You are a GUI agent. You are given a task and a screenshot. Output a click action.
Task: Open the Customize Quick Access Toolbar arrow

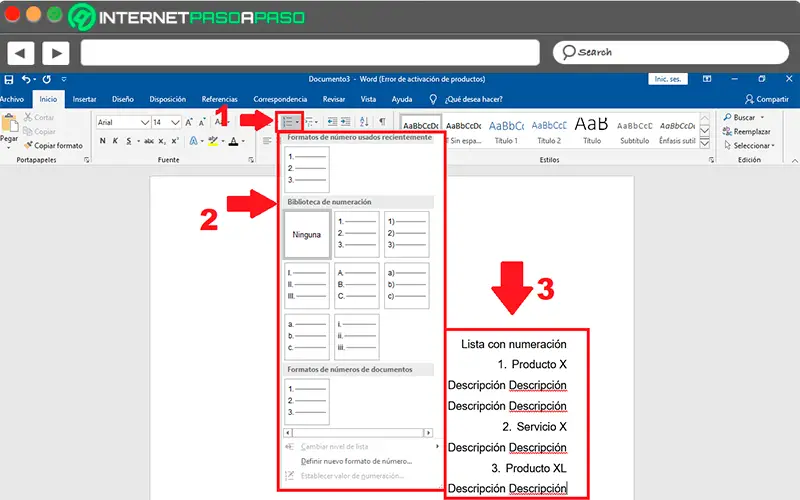coord(64,79)
